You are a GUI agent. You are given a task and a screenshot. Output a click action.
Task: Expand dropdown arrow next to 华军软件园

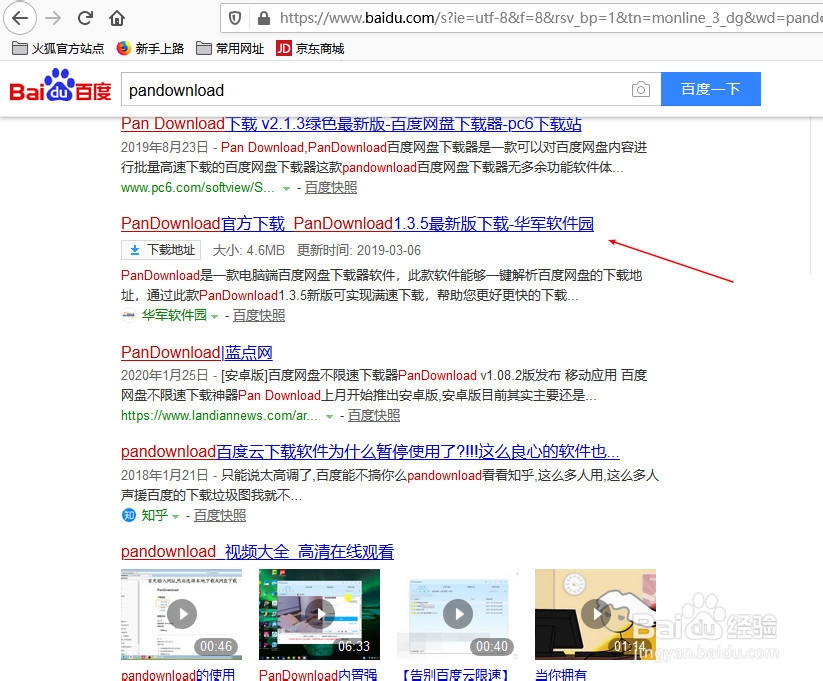coord(214,317)
